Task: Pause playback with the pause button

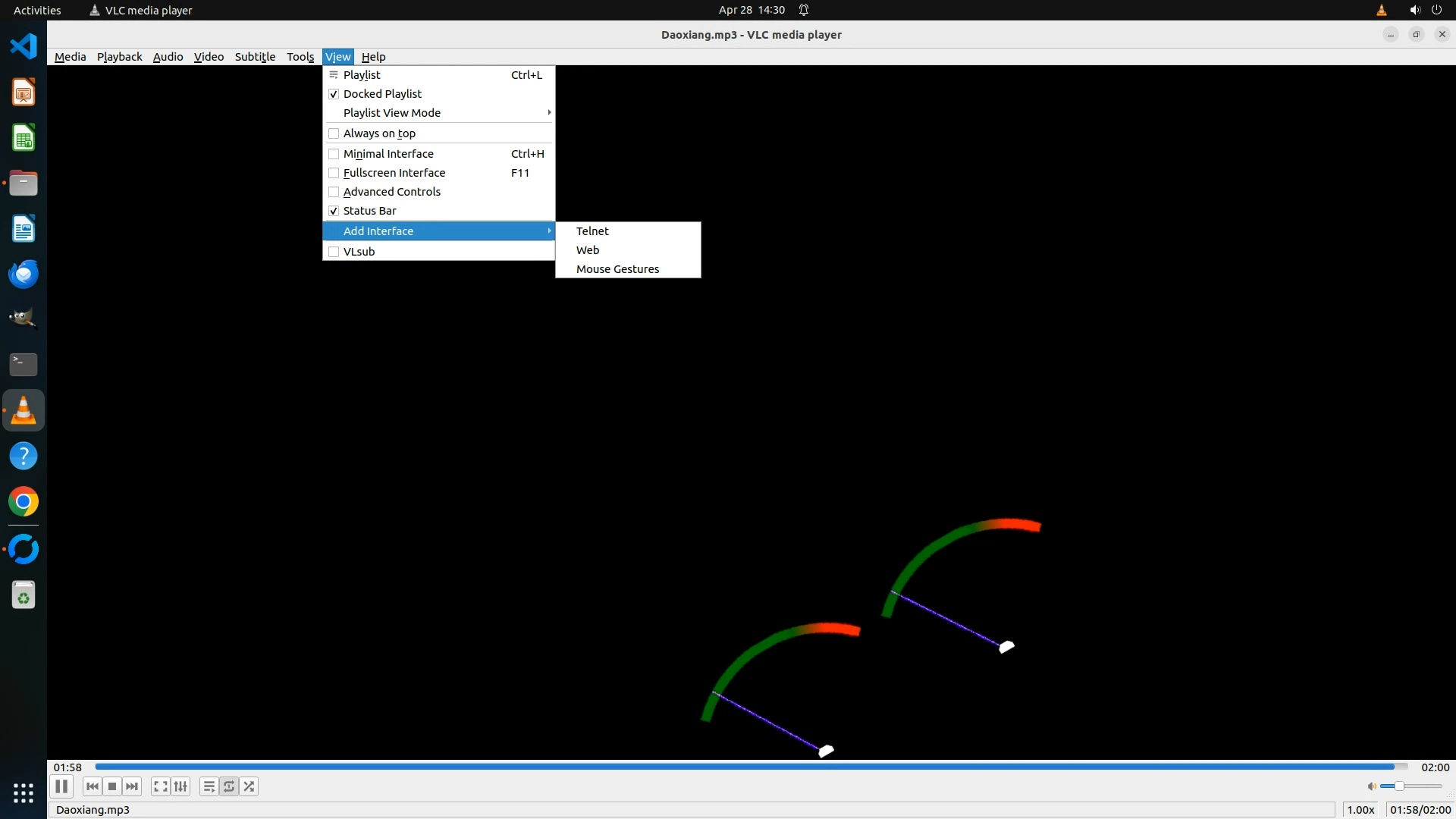Action: coord(61,786)
